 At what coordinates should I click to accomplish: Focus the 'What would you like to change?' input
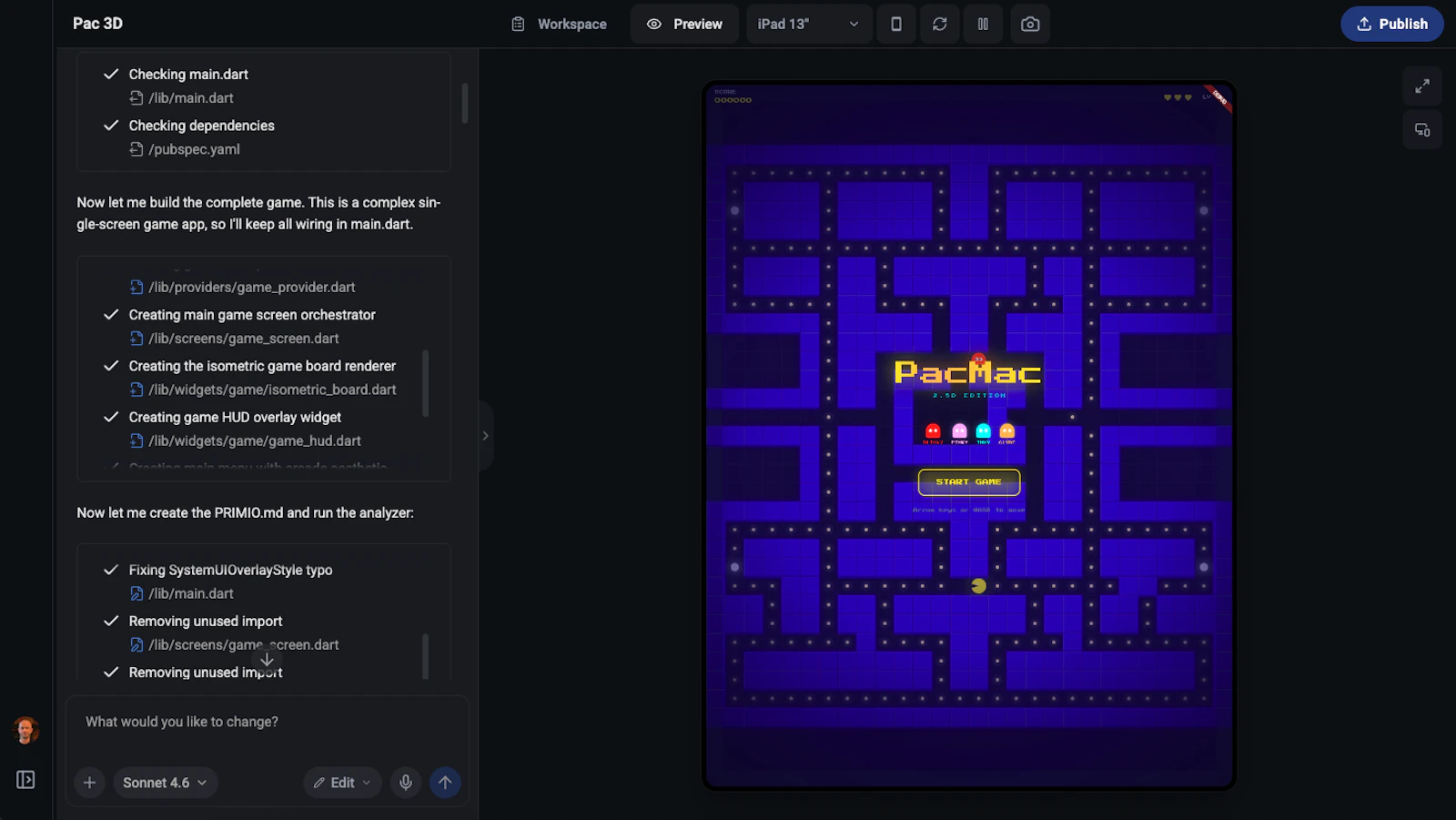(267, 722)
